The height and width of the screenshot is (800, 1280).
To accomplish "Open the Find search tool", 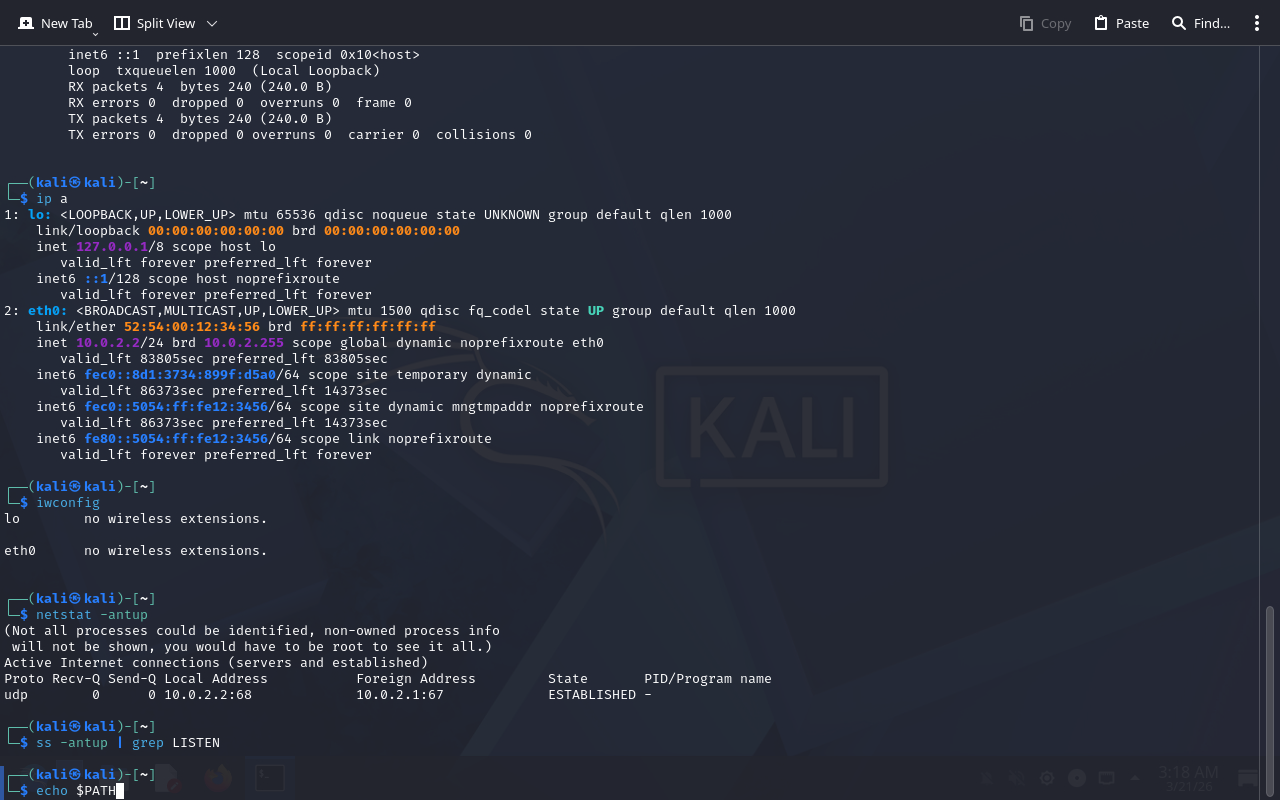I will click(1200, 23).
